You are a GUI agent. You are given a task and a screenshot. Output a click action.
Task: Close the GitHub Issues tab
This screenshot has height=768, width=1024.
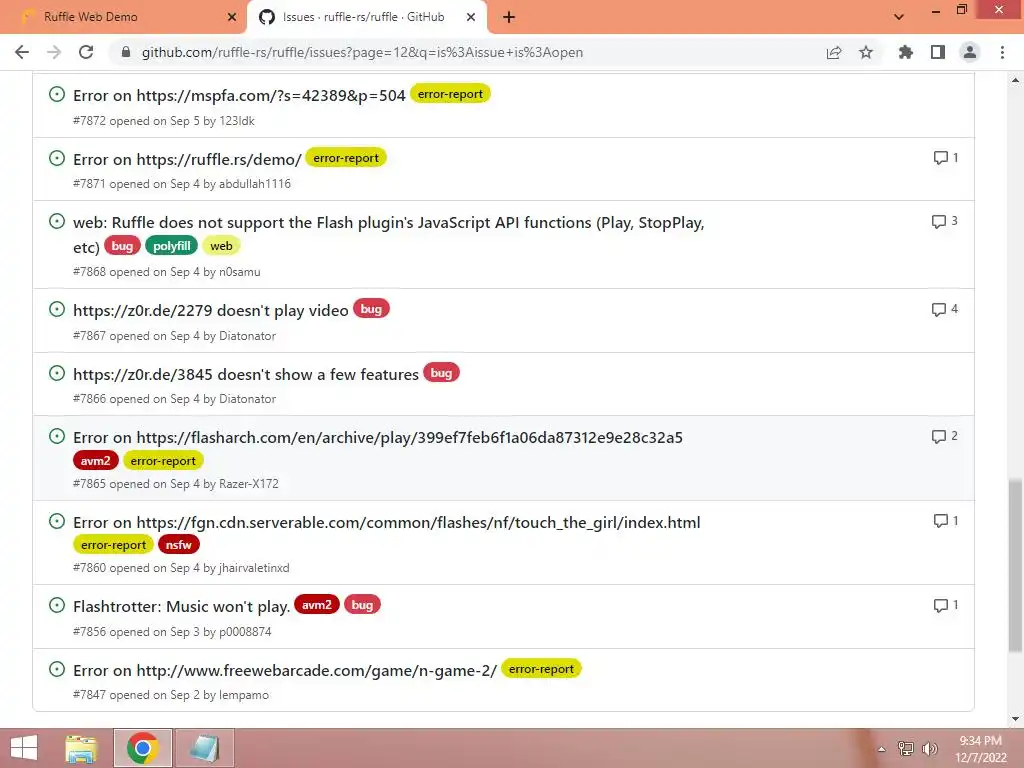[x=471, y=17]
